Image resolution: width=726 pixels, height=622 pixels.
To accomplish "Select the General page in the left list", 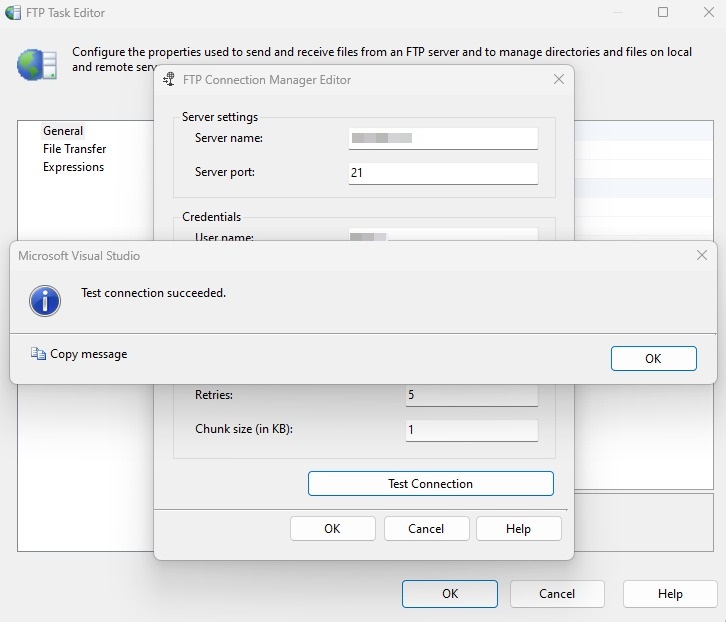I will pos(63,131).
